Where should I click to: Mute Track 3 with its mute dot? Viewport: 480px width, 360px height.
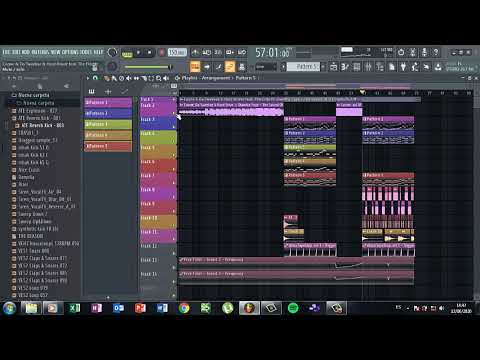click(x=174, y=127)
